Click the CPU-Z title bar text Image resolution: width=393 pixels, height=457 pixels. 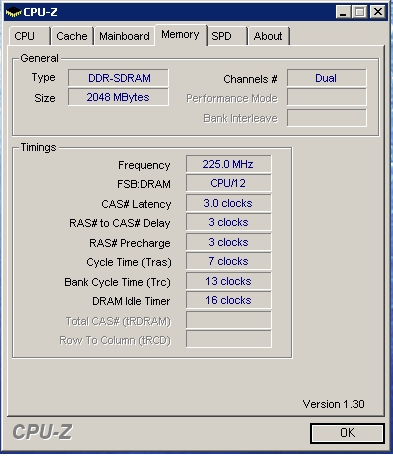pos(40,12)
